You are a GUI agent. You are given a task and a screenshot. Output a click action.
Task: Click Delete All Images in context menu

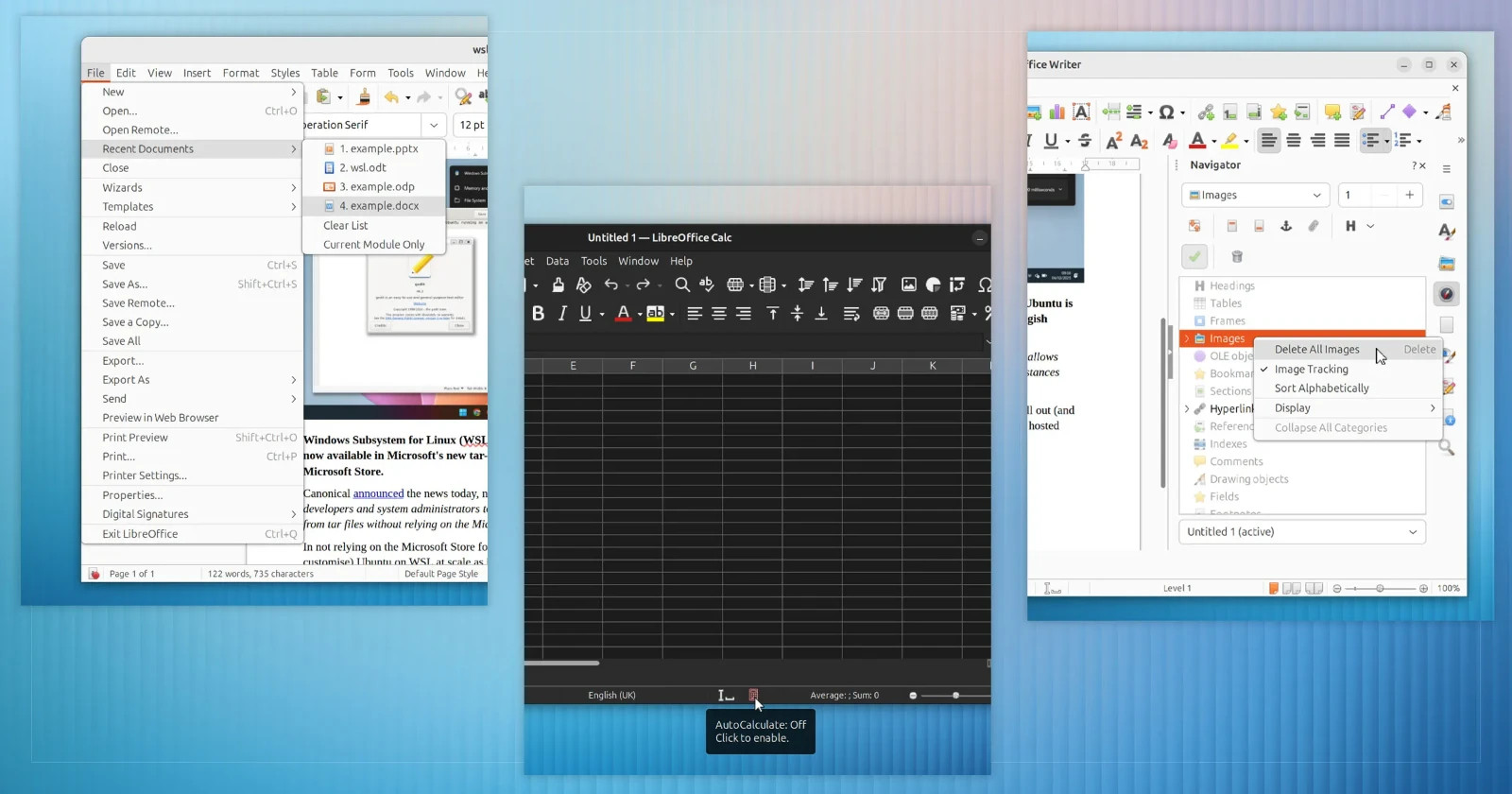coord(1349,350)
